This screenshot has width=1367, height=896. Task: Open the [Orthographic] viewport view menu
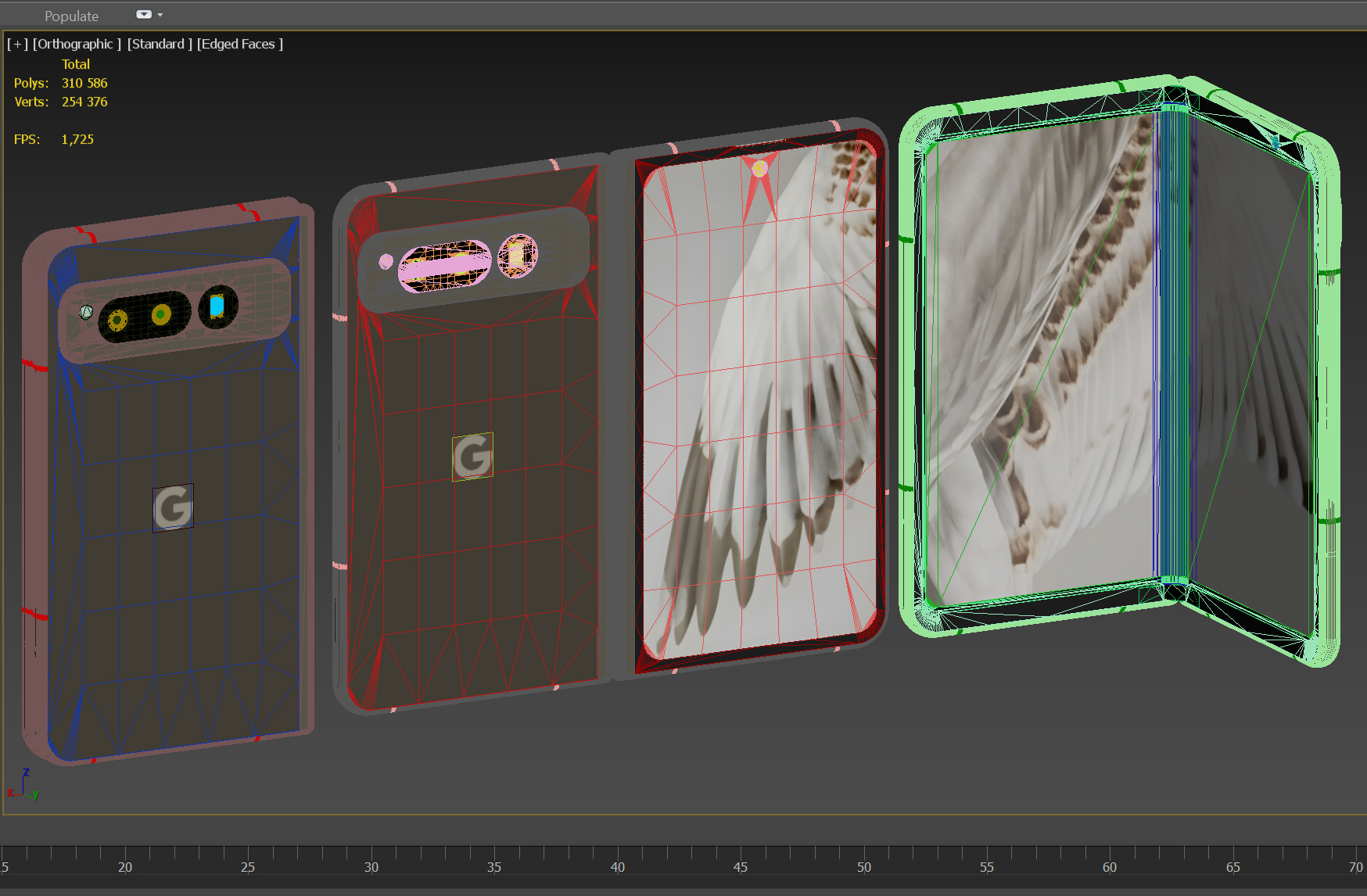77,44
